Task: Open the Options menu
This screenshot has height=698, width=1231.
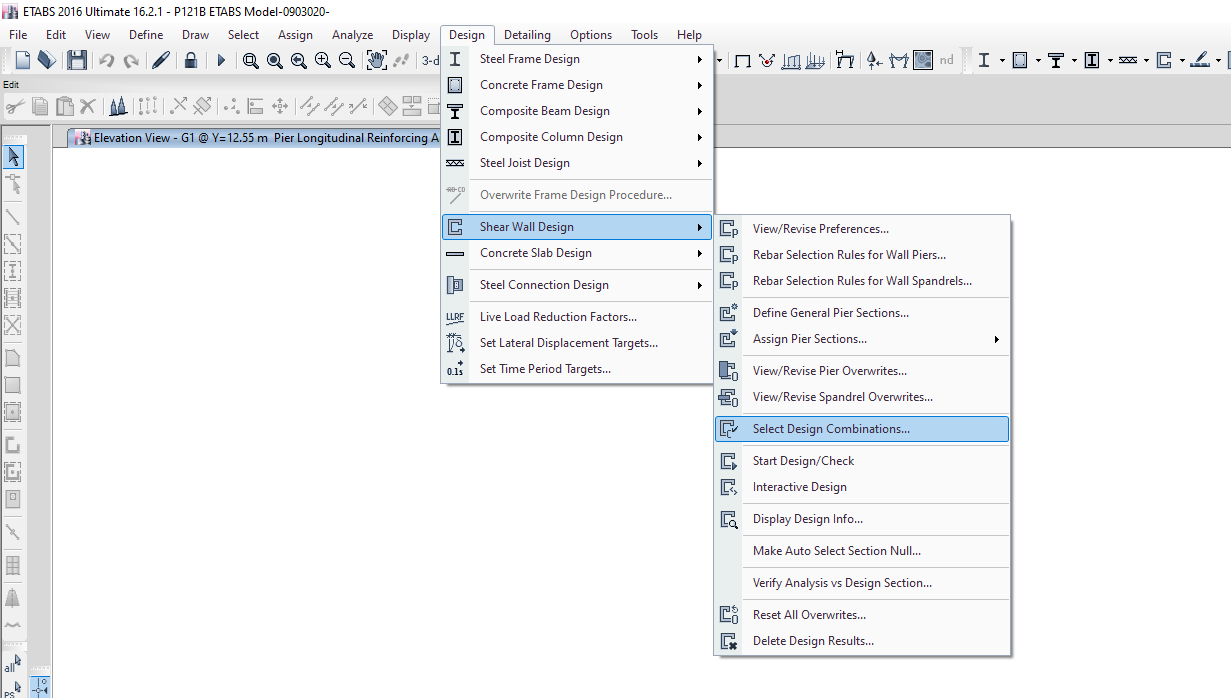Action: (591, 34)
